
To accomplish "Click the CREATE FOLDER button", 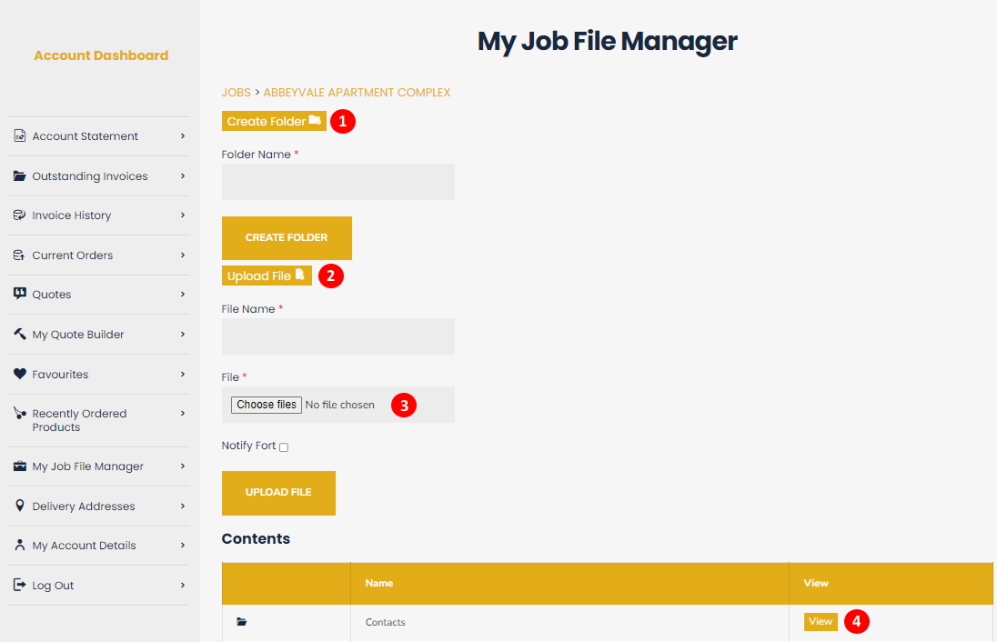I will tap(286, 238).
